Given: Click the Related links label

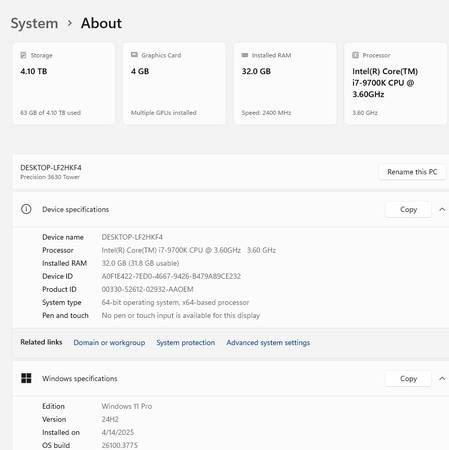Looking at the screenshot, I should pos(41,342).
